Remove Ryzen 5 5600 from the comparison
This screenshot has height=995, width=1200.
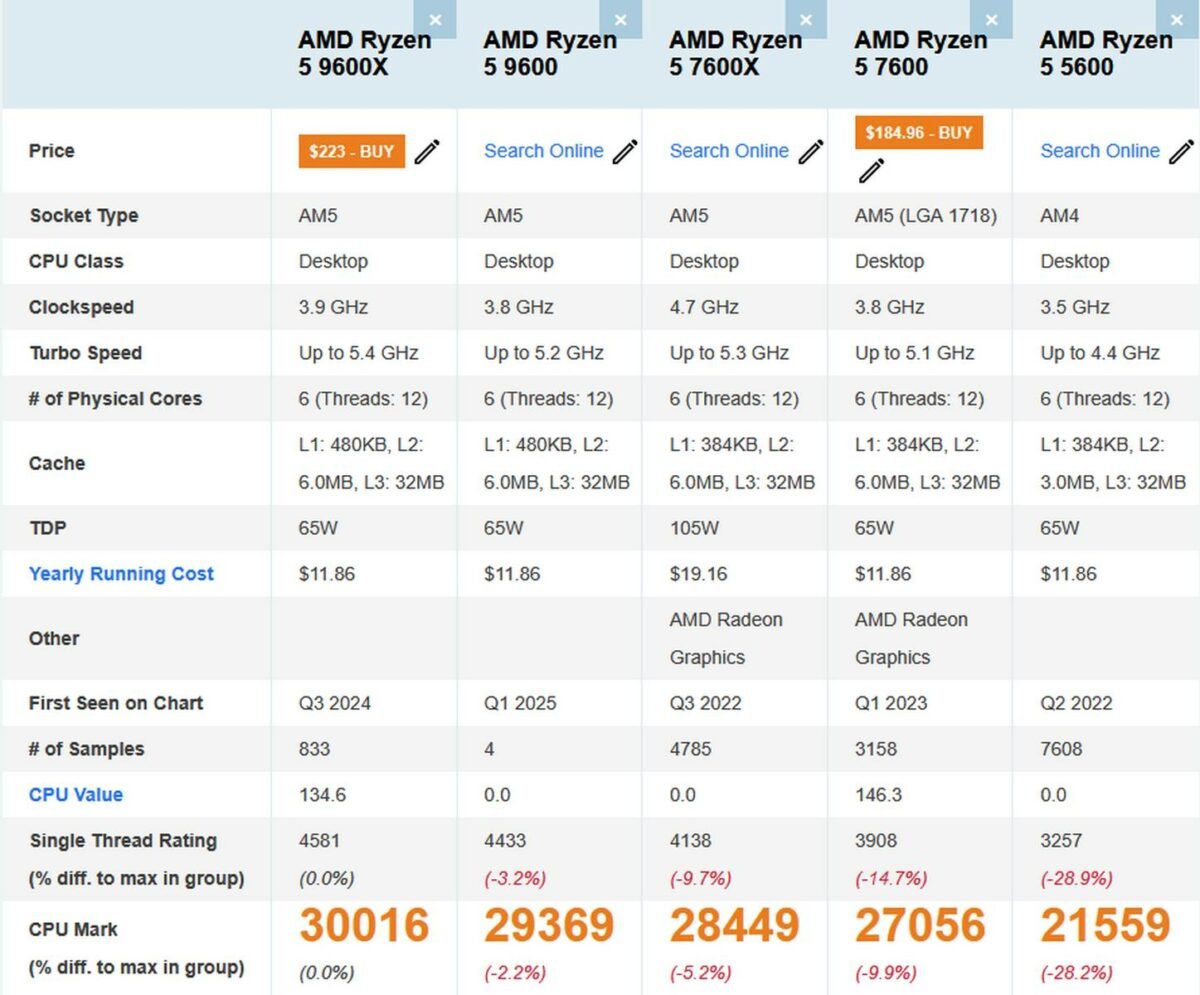pyautogui.click(x=1177, y=19)
